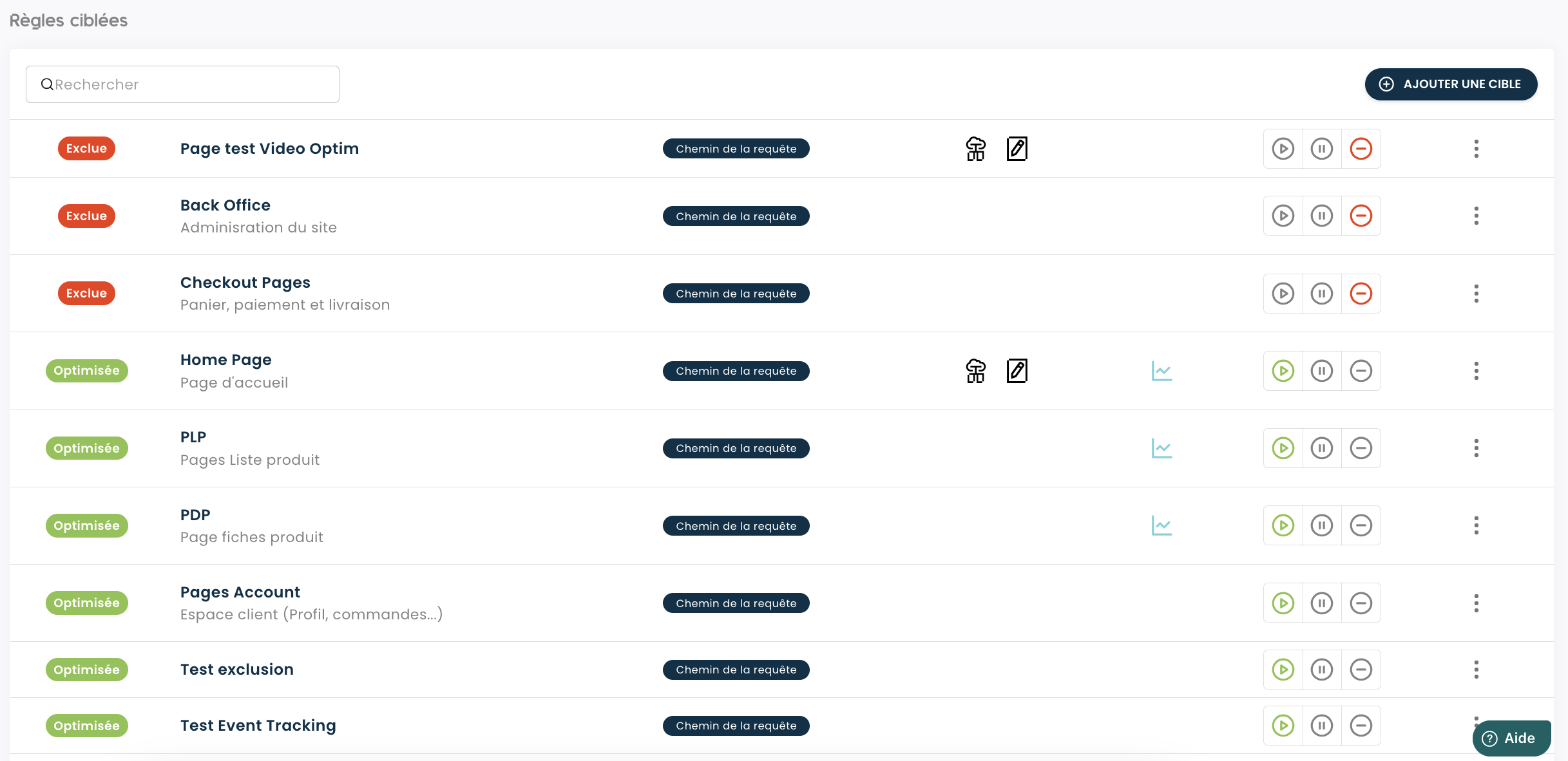The image size is (1568, 761).
Task: Click the edit pencil icon for Home Page
Action: 1017,371
